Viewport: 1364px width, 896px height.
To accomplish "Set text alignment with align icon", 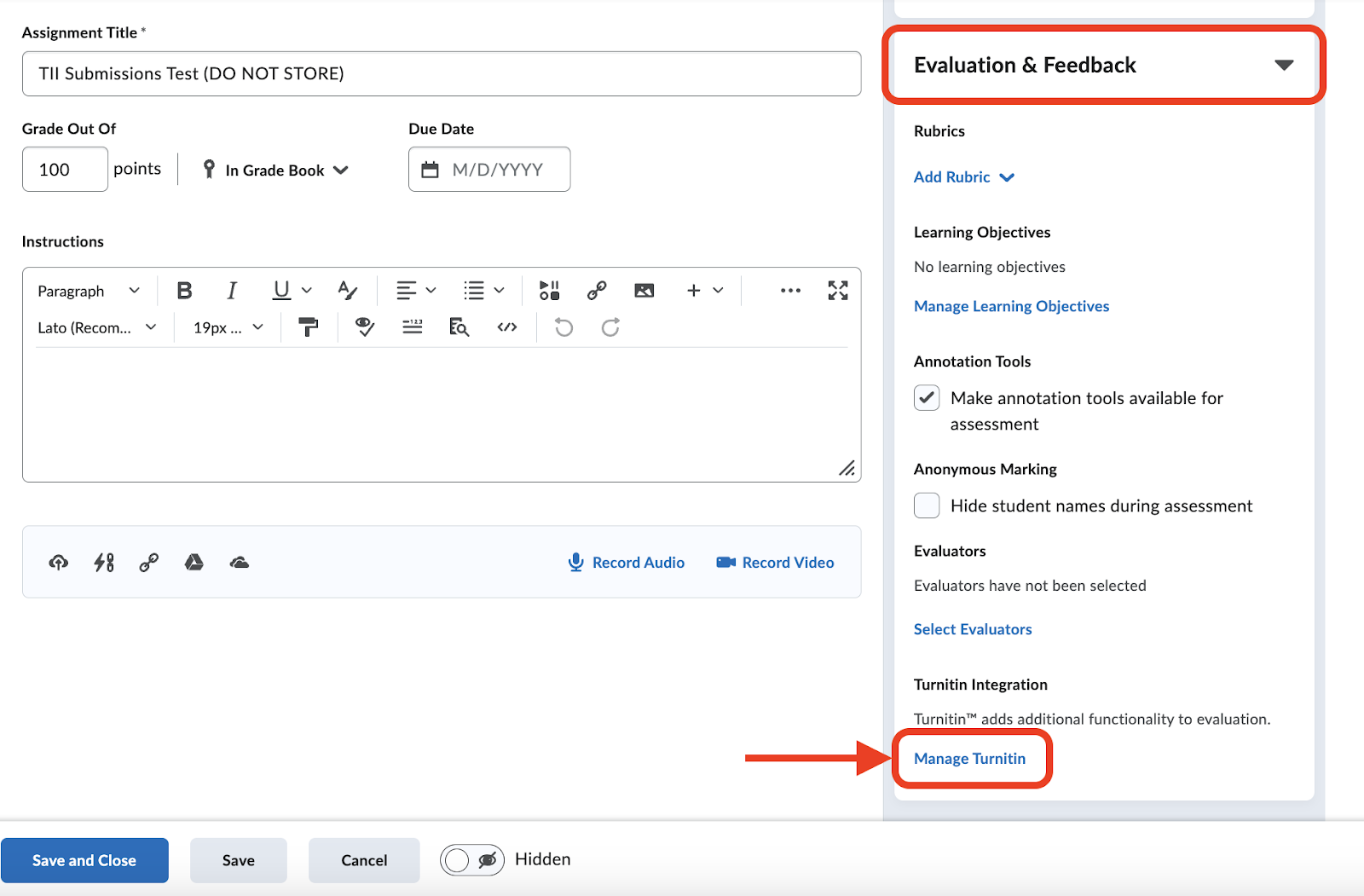I will point(407,291).
